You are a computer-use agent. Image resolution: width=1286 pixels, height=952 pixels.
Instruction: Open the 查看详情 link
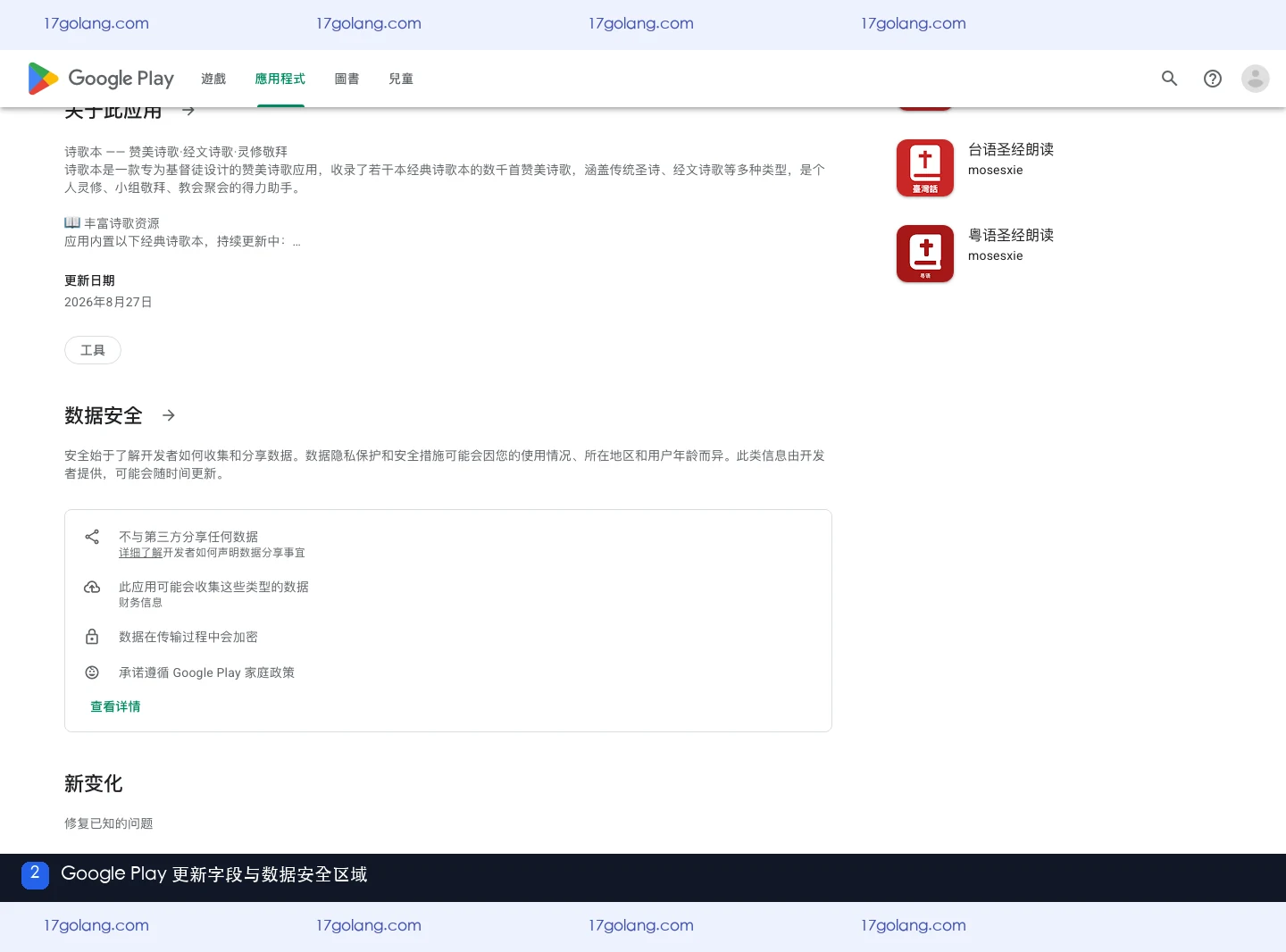(x=115, y=706)
